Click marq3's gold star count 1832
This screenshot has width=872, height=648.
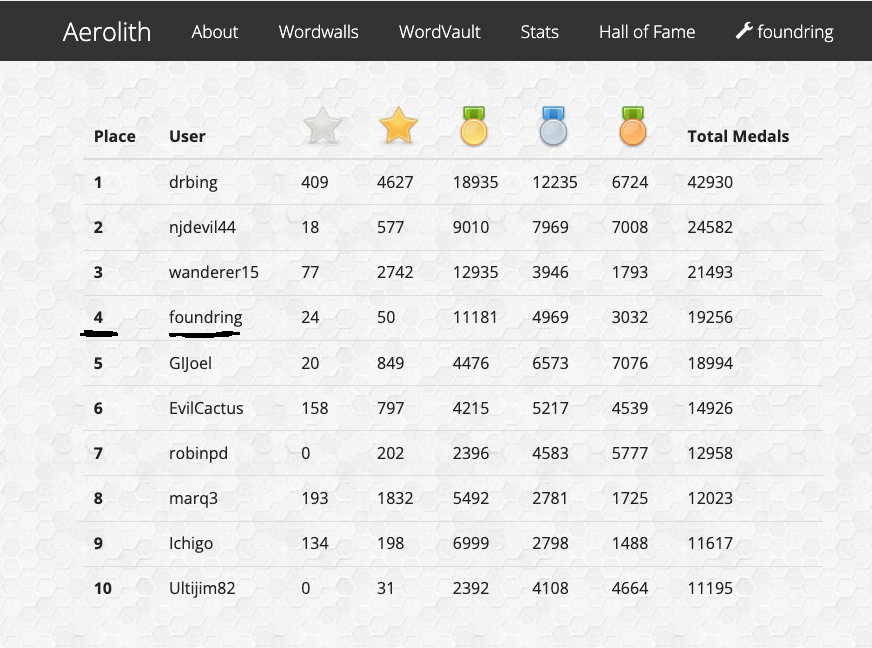point(395,498)
